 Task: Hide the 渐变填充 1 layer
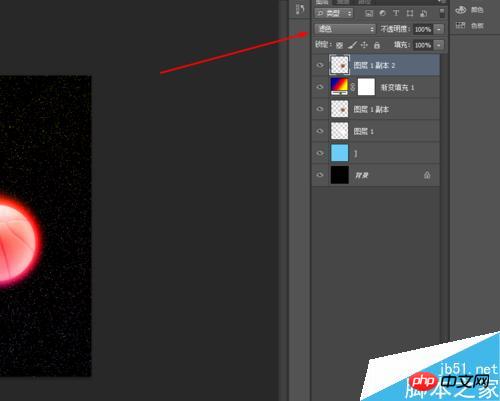[320, 87]
